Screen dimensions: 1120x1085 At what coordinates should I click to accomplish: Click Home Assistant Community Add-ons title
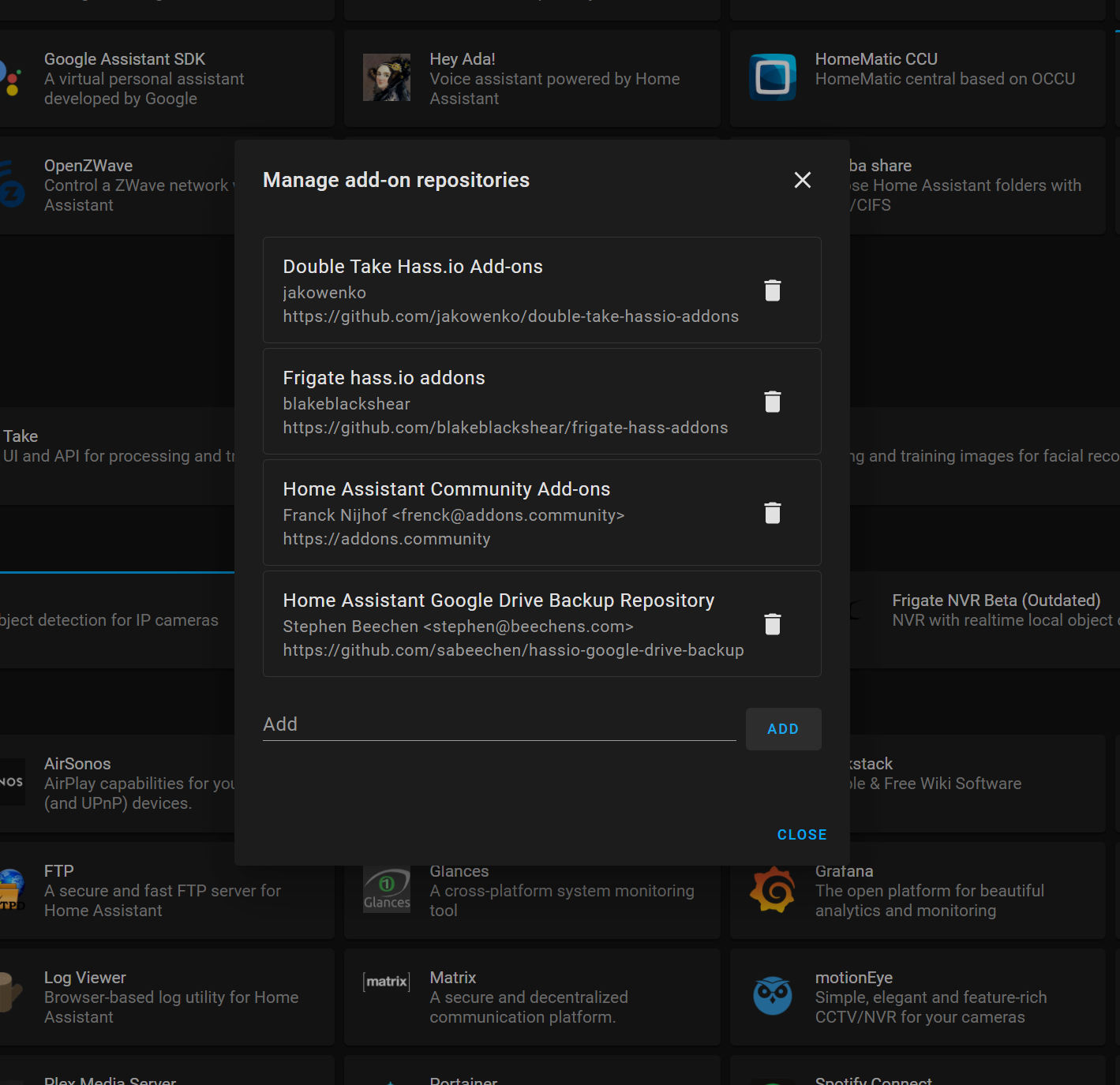[447, 489]
